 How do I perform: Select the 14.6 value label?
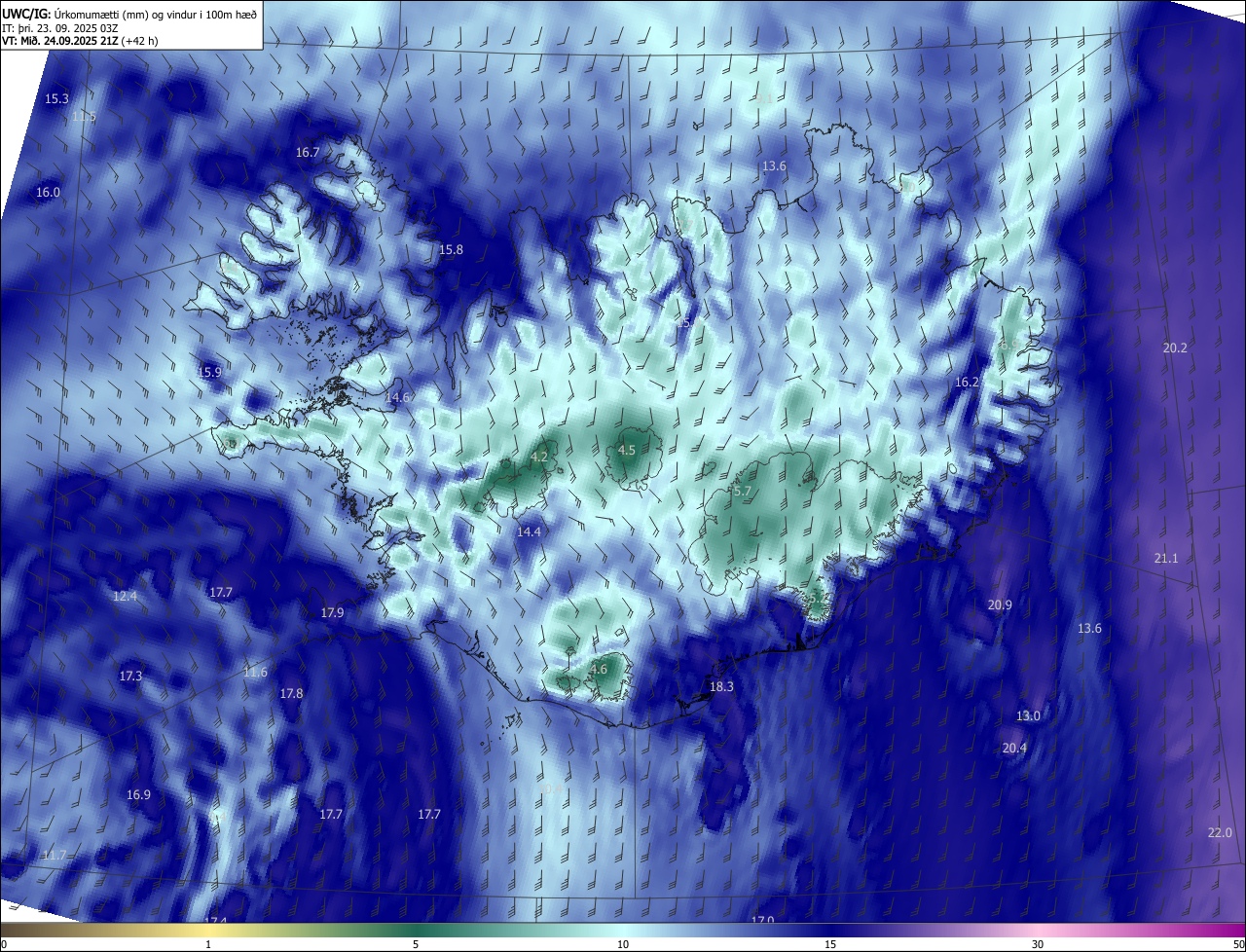[x=398, y=397]
